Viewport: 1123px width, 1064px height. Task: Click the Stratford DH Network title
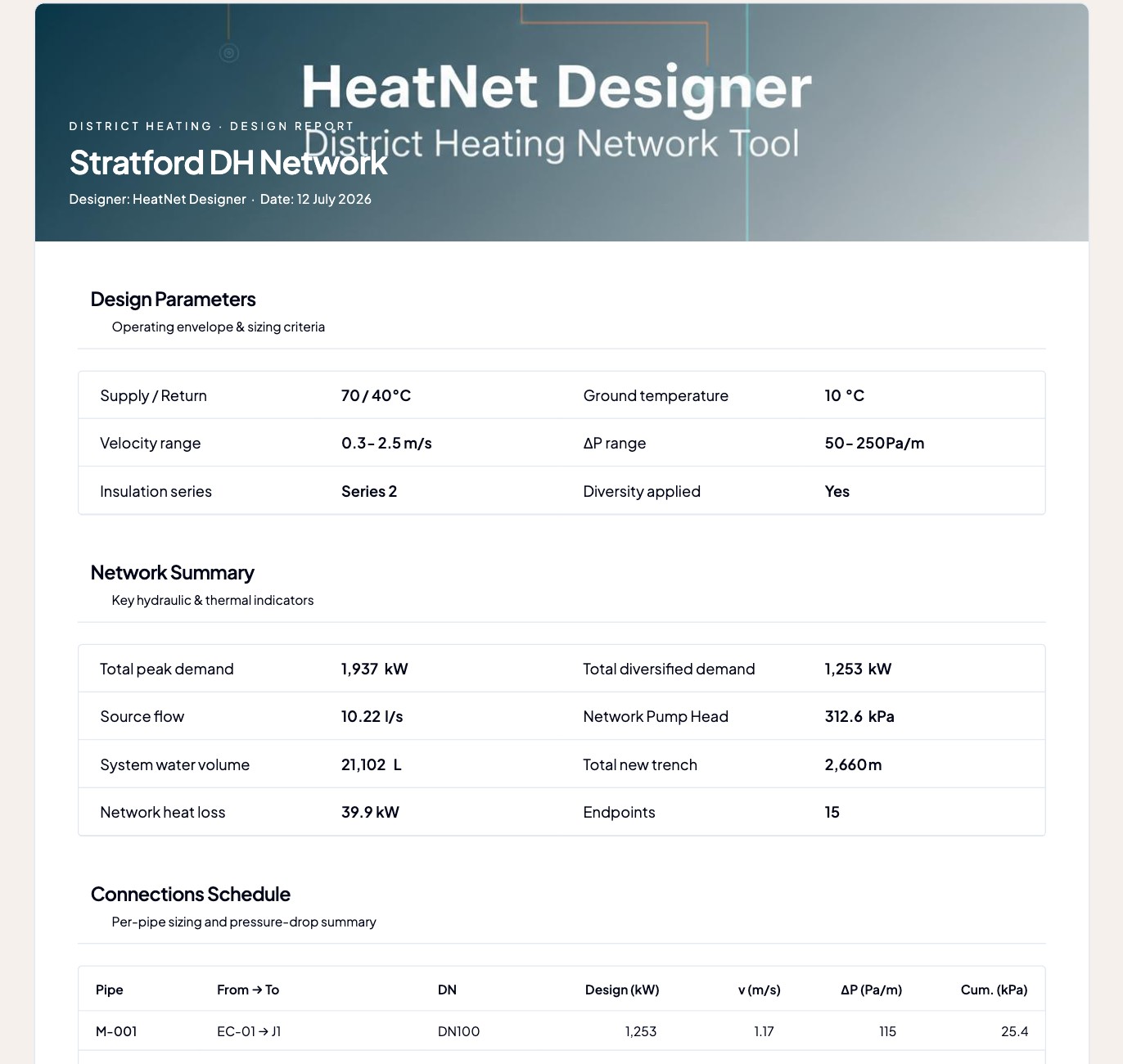tap(228, 163)
